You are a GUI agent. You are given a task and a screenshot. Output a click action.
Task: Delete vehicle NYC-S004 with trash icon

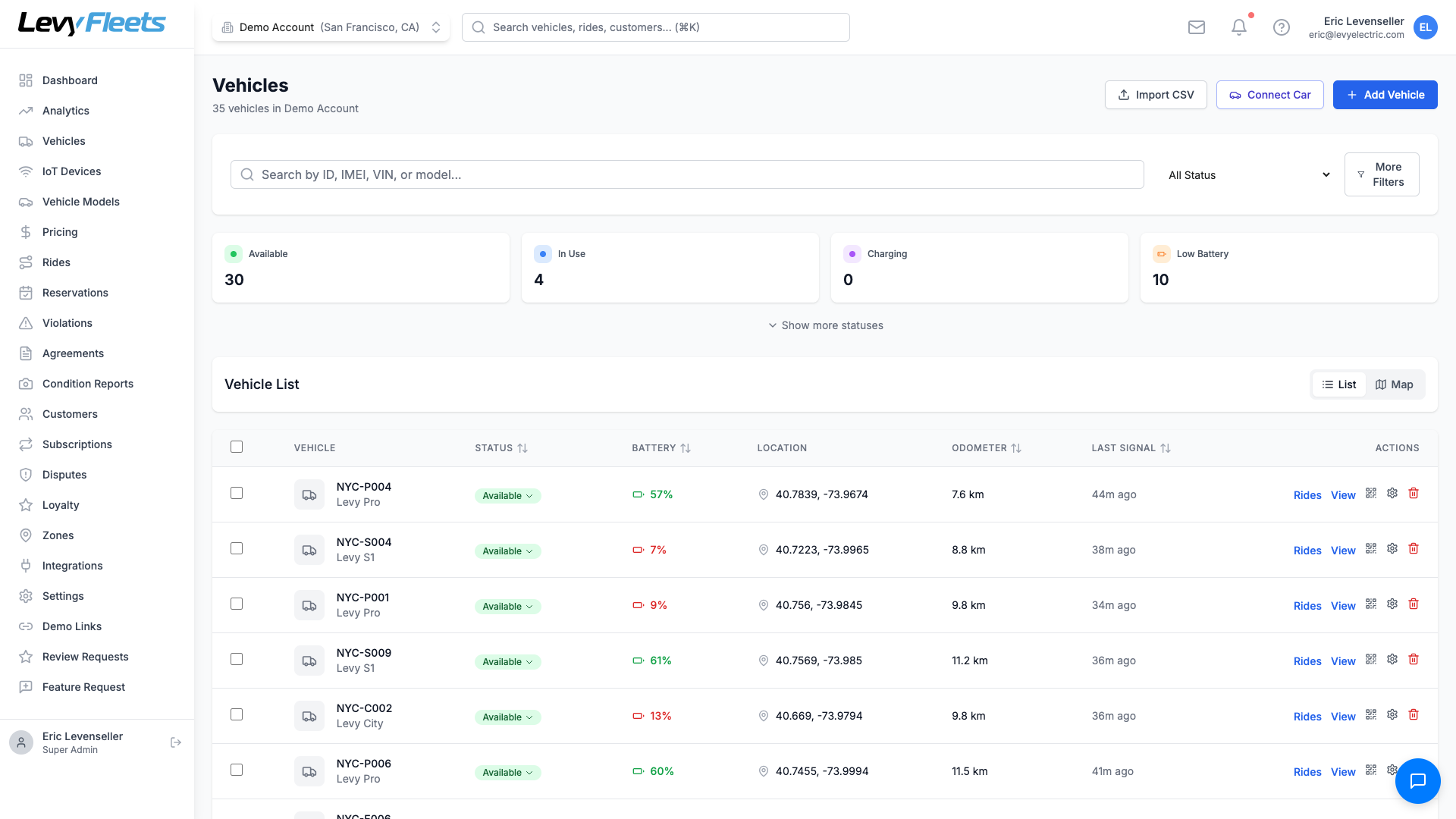1414,548
